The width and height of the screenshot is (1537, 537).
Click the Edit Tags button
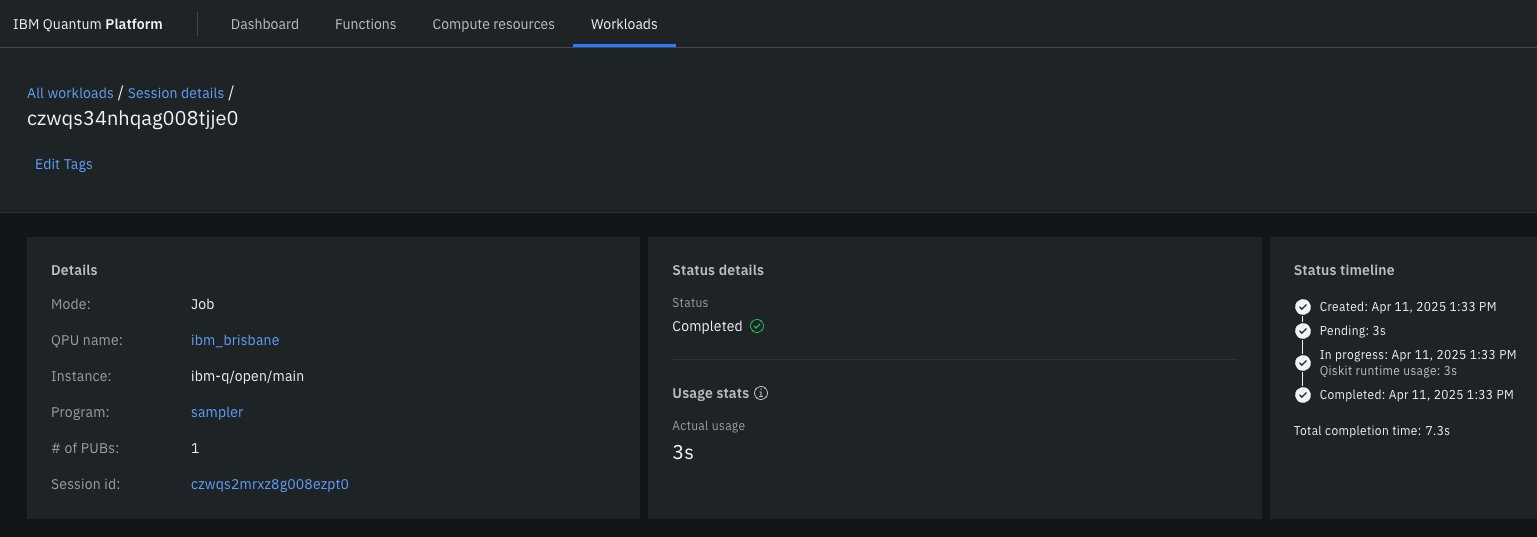click(x=64, y=164)
